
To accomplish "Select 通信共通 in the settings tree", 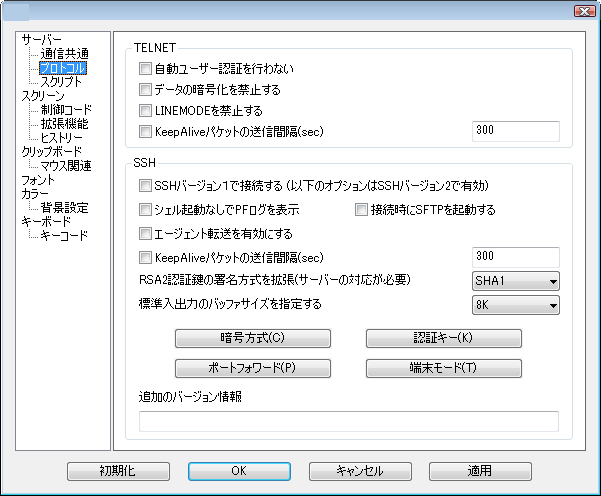I will click(x=64, y=53).
